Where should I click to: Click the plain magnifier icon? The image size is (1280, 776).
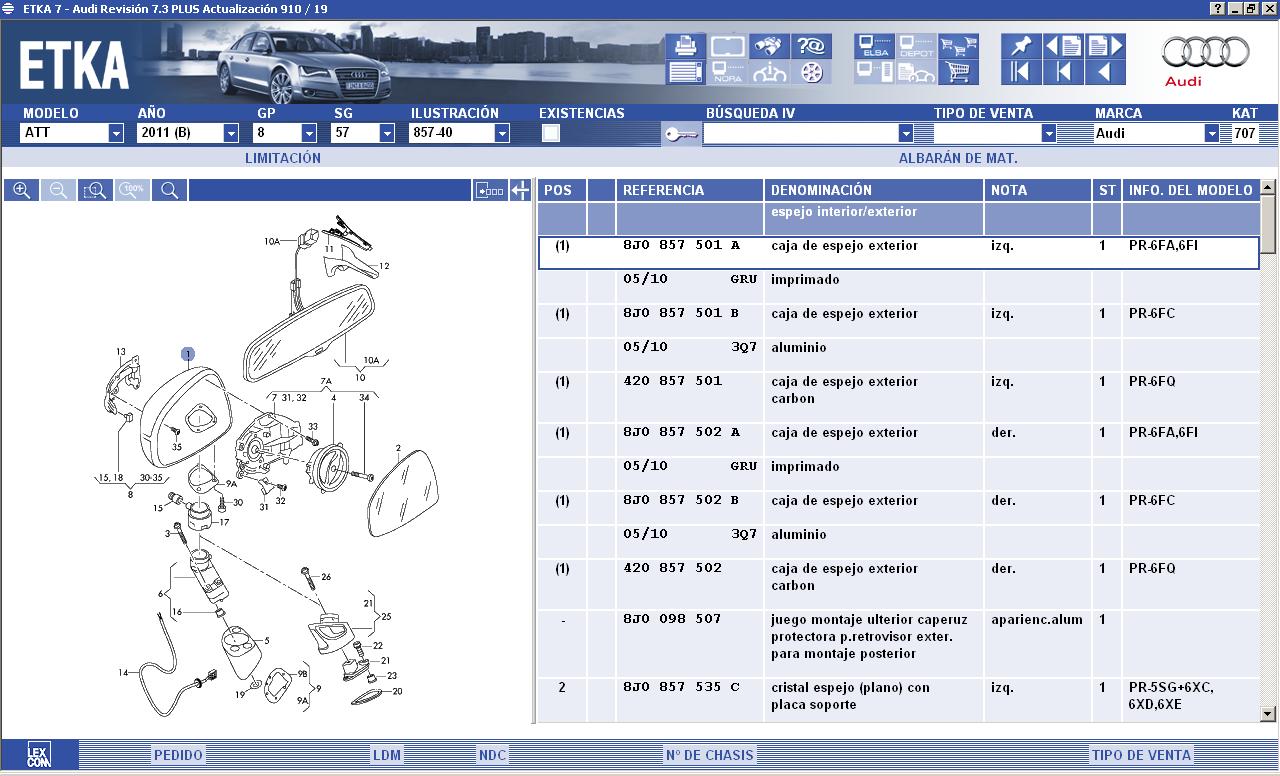tap(169, 190)
